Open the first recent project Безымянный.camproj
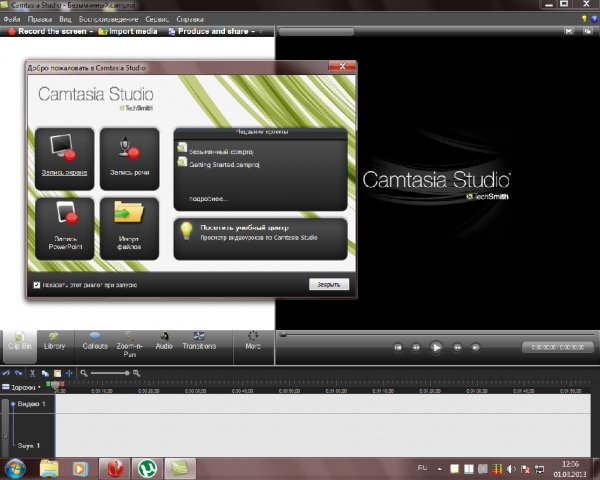 tap(215, 151)
